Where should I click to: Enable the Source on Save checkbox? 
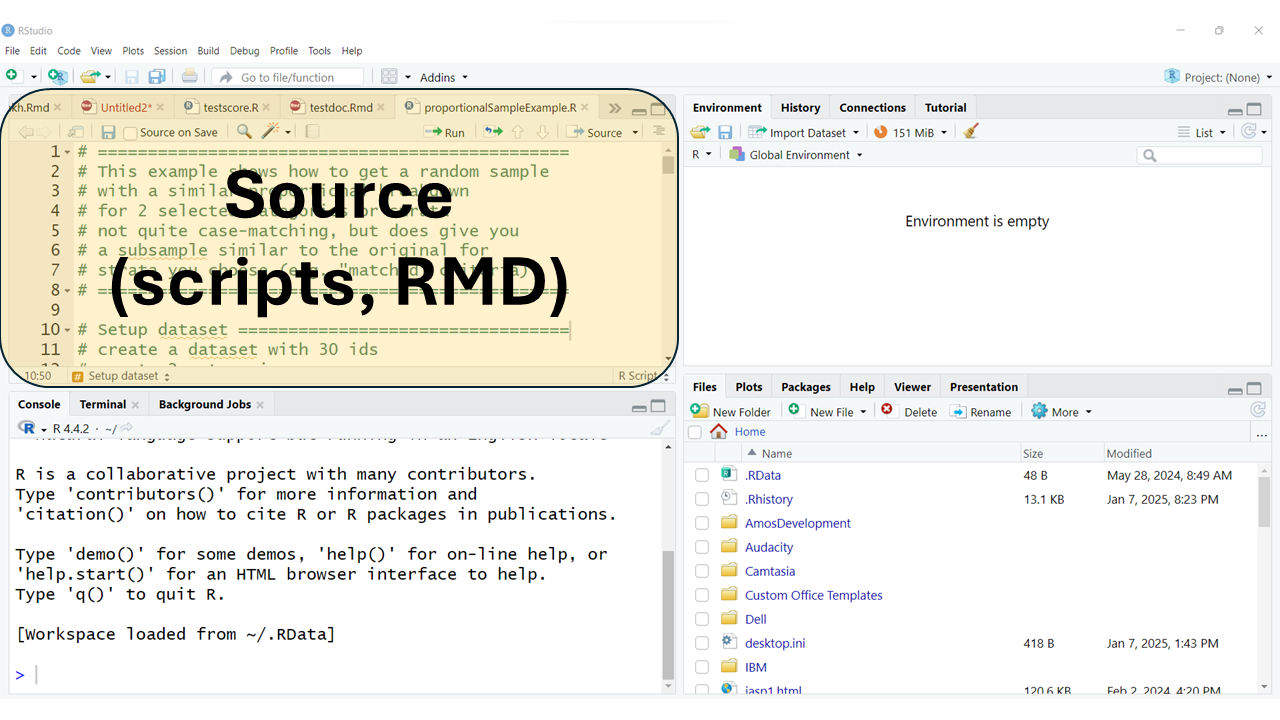click(x=130, y=133)
